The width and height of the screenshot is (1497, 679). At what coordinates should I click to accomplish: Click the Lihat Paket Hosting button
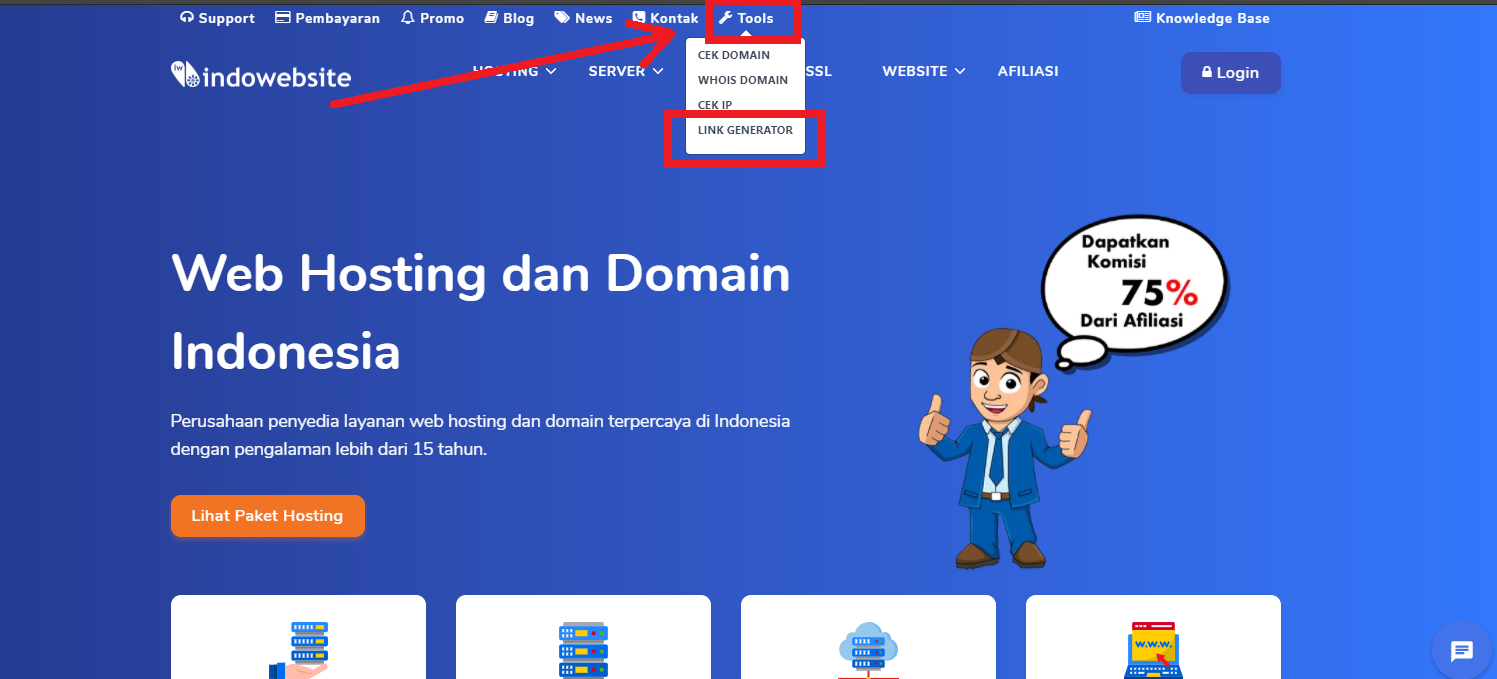[x=267, y=515]
